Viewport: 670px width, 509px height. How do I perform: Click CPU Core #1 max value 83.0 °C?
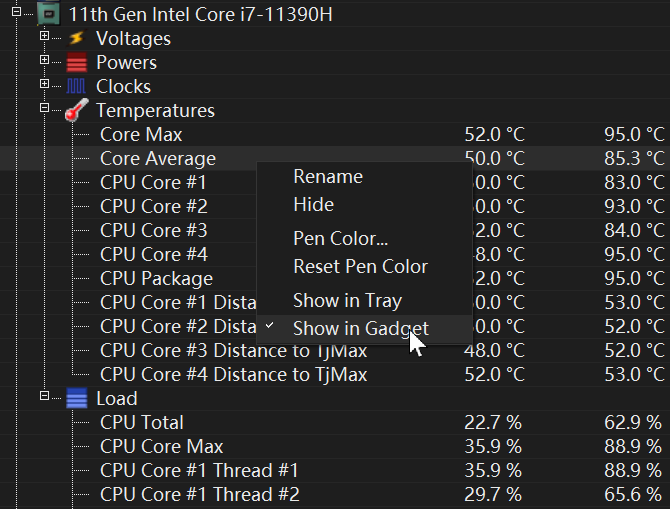[634, 182]
